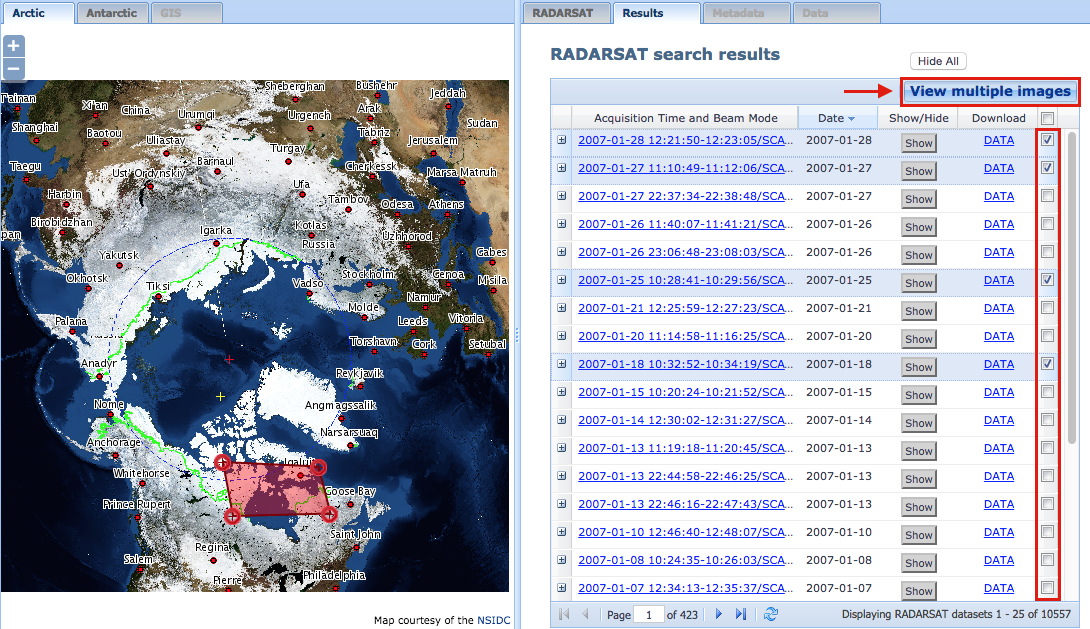Image resolution: width=1090 pixels, height=629 pixels.
Task: Jump to the last results page
Action: click(740, 615)
